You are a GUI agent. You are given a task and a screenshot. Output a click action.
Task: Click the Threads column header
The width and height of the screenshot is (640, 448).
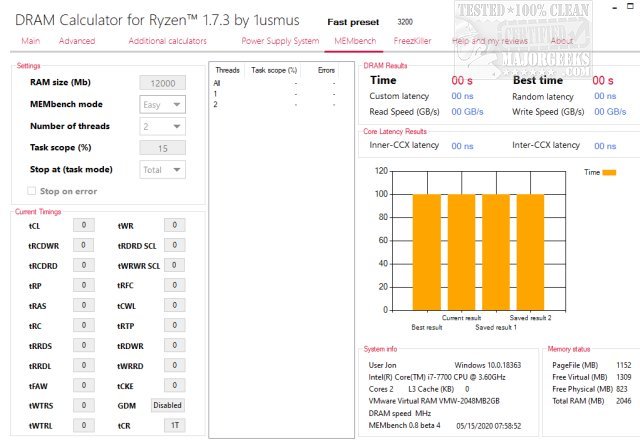[x=227, y=70]
